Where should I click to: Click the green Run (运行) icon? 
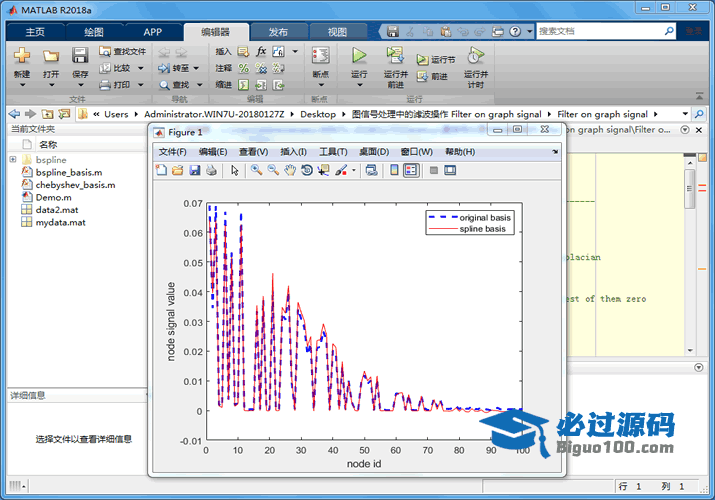click(359, 56)
